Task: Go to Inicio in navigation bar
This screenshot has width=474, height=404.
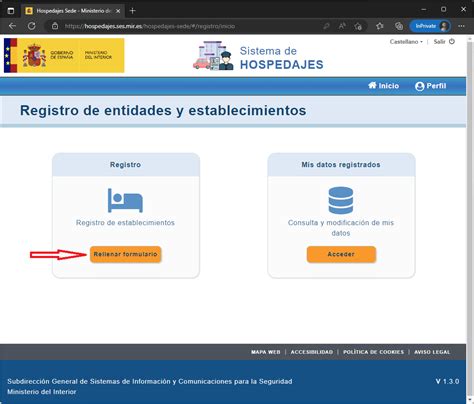Action: pos(383,86)
